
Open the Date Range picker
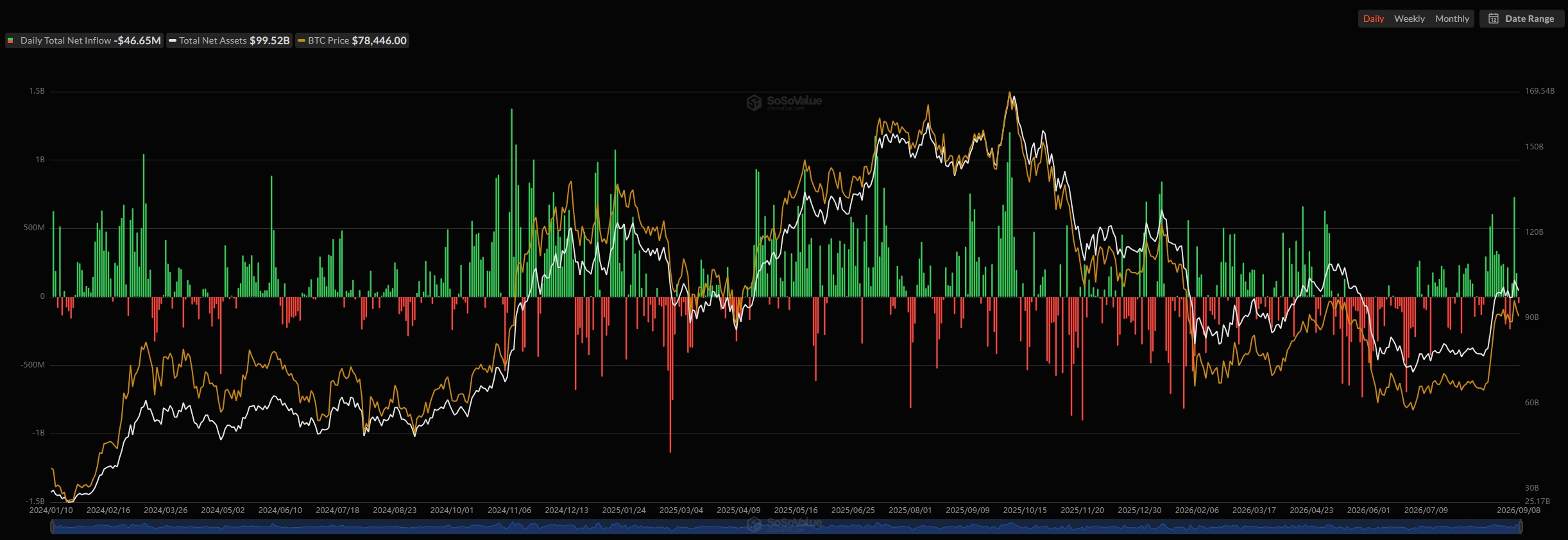coord(1522,19)
